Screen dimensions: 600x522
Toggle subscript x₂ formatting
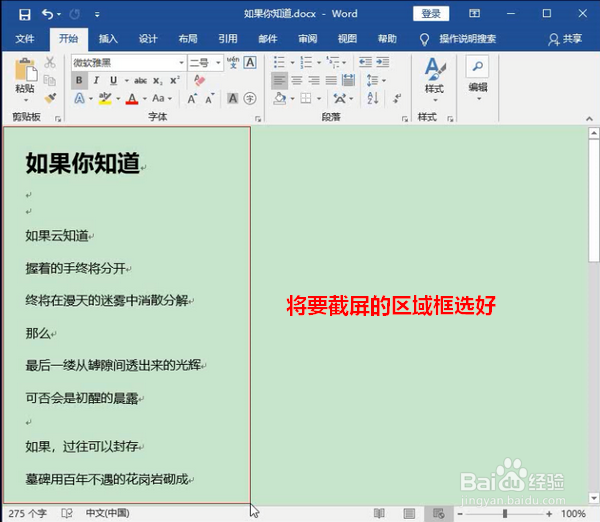158,80
